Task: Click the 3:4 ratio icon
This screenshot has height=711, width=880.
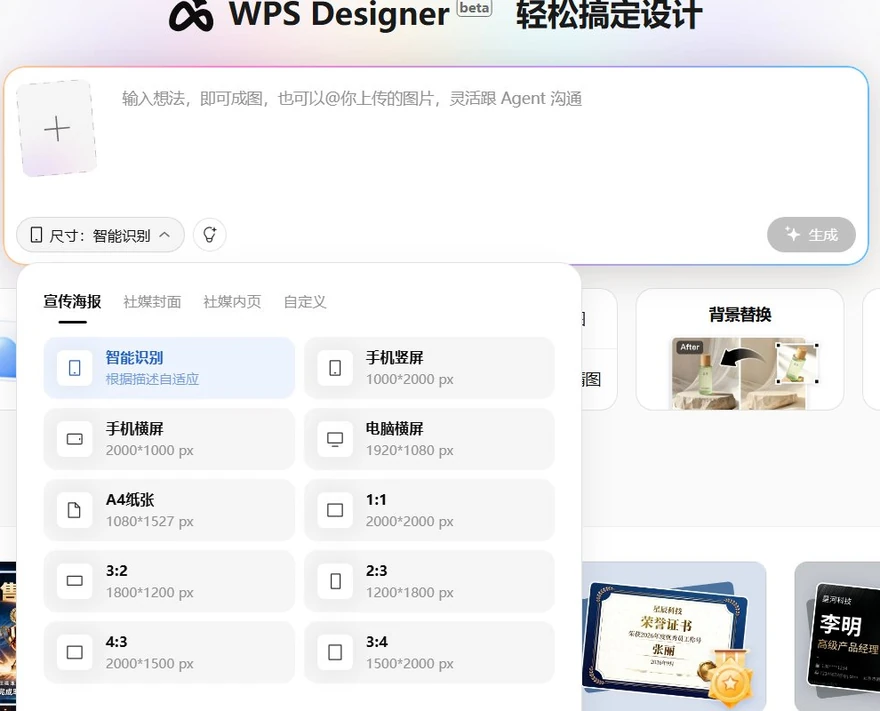Action: click(335, 652)
